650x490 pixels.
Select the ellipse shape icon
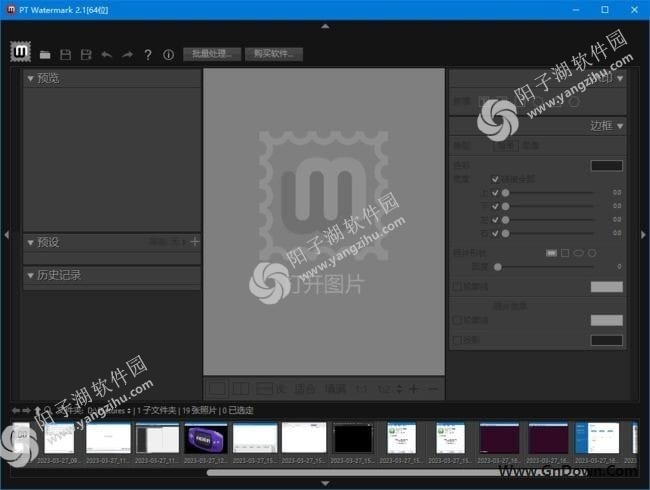(578, 253)
